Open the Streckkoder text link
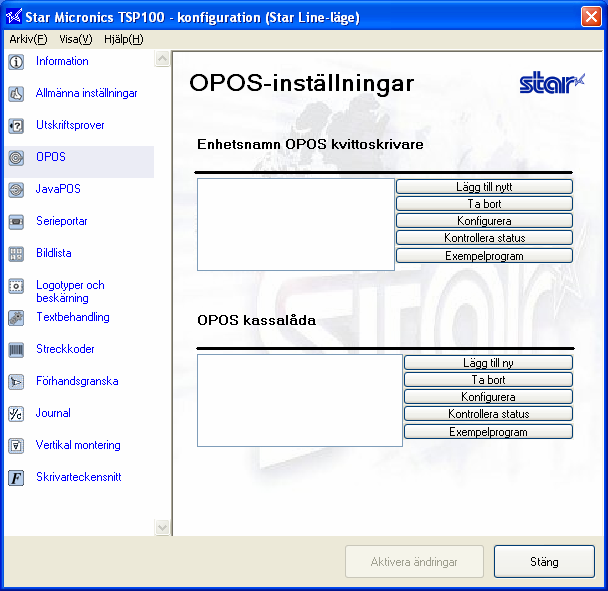Viewport: 608px width, 591px height. click(x=65, y=349)
